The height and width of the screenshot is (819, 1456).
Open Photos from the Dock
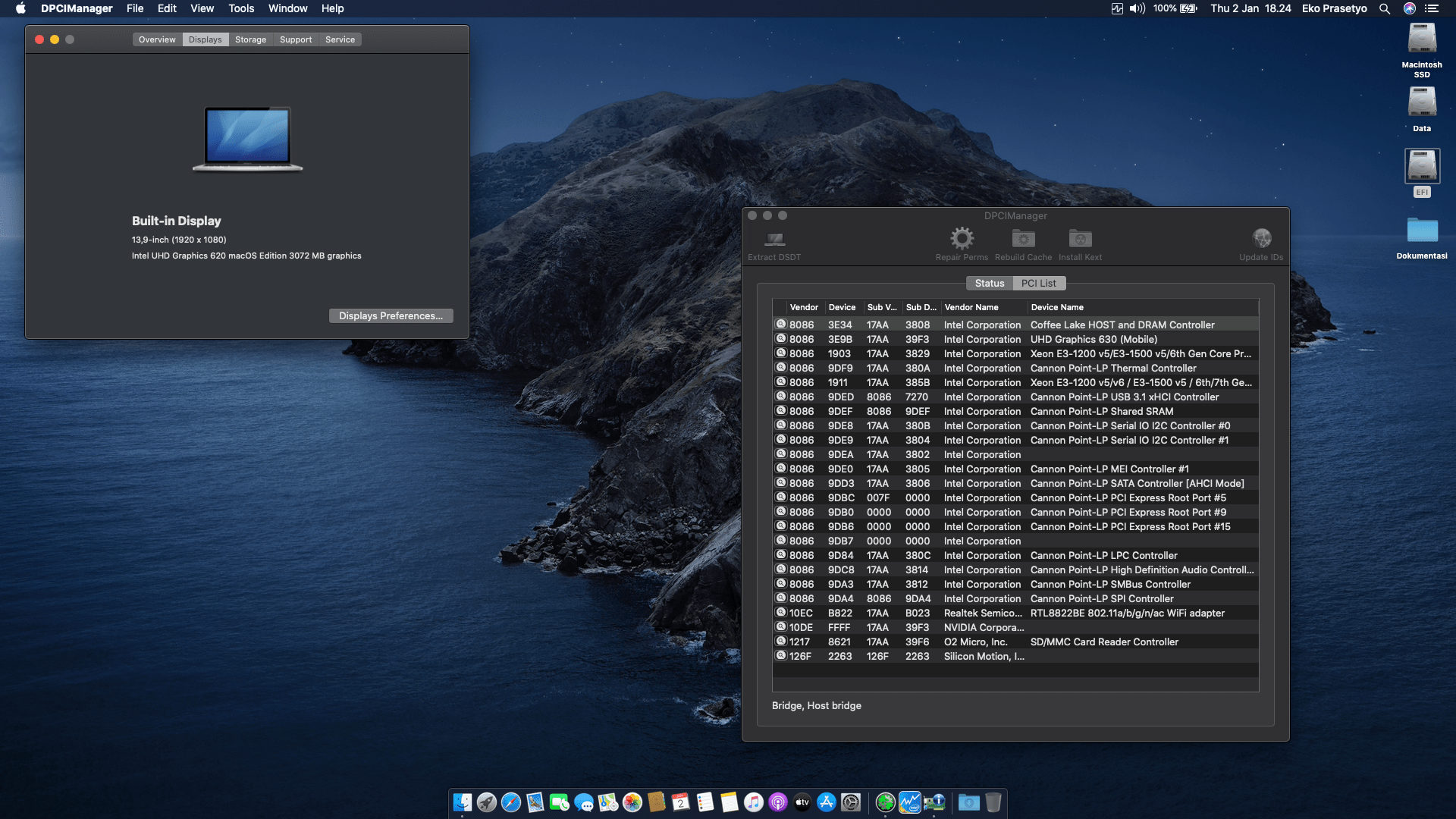pos(632,802)
